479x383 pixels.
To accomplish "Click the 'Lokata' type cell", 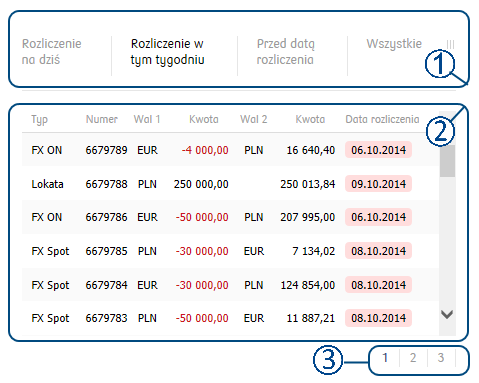I will 47,184.
